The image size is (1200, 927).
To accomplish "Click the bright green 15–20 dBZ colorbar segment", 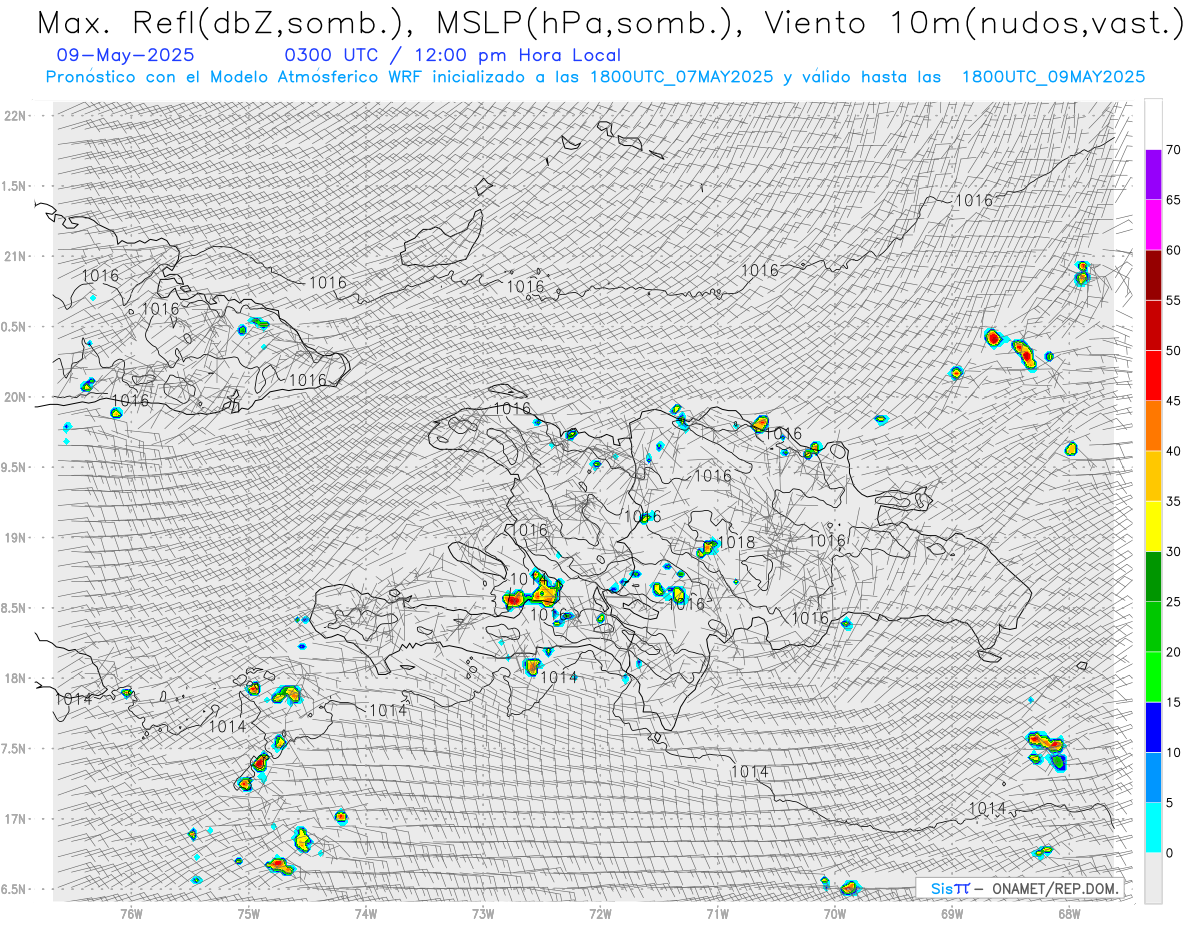I will coord(1153,677).
